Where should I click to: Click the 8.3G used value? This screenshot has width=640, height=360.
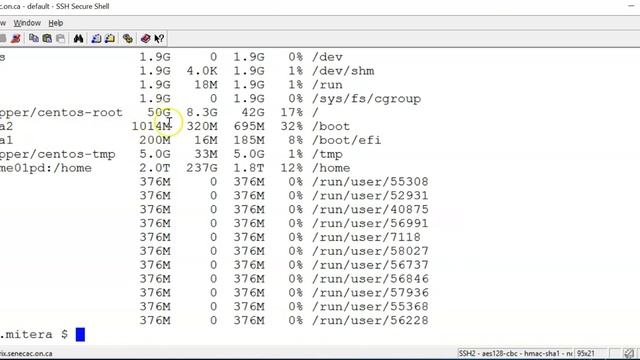tap(202, 113)
